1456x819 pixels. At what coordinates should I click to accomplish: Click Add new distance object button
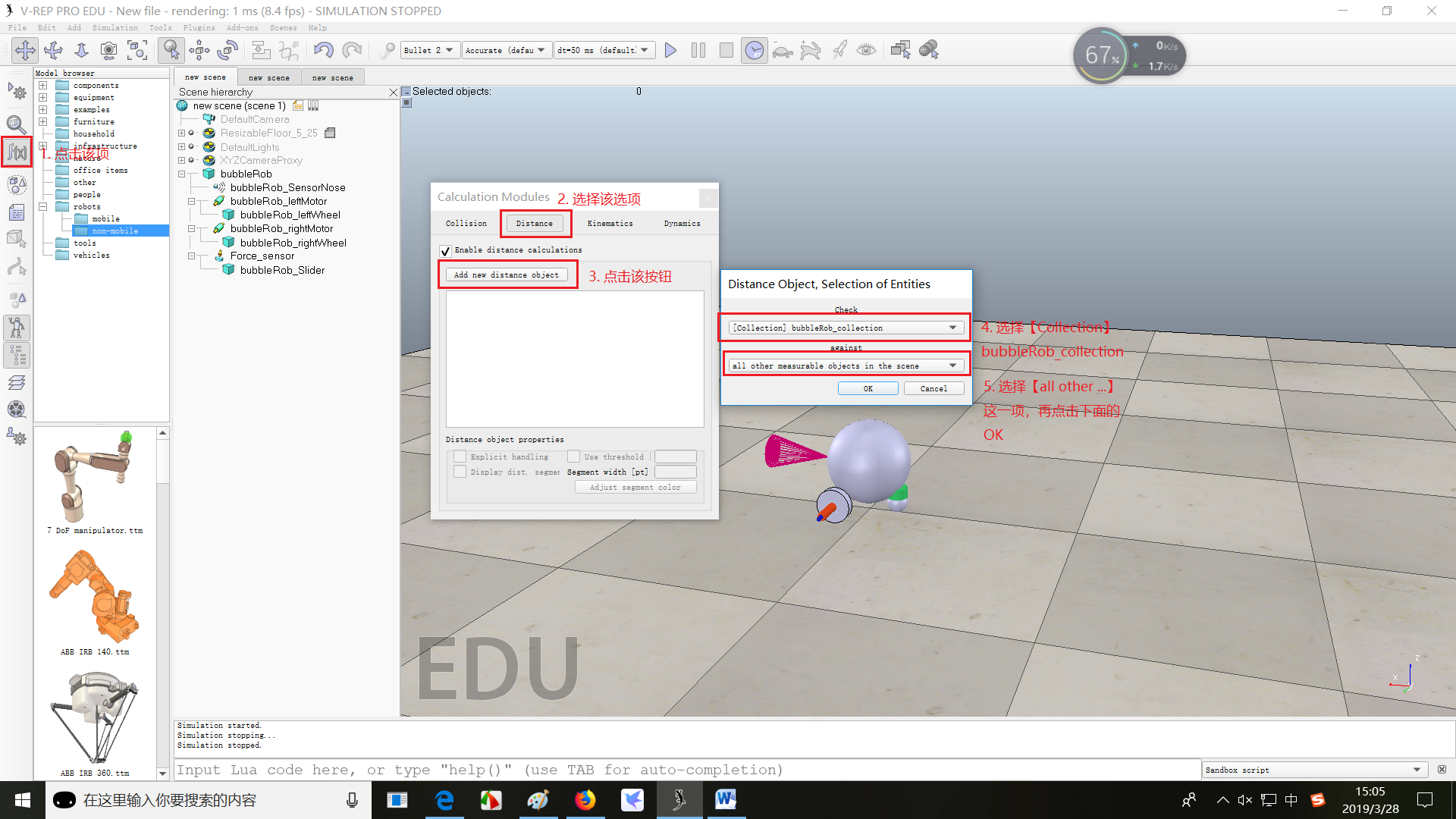[507, 275]
